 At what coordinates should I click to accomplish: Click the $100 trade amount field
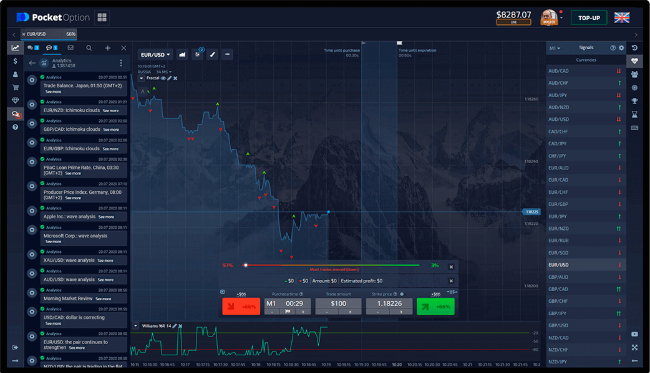pyautogui.click(x=338, y=304)
